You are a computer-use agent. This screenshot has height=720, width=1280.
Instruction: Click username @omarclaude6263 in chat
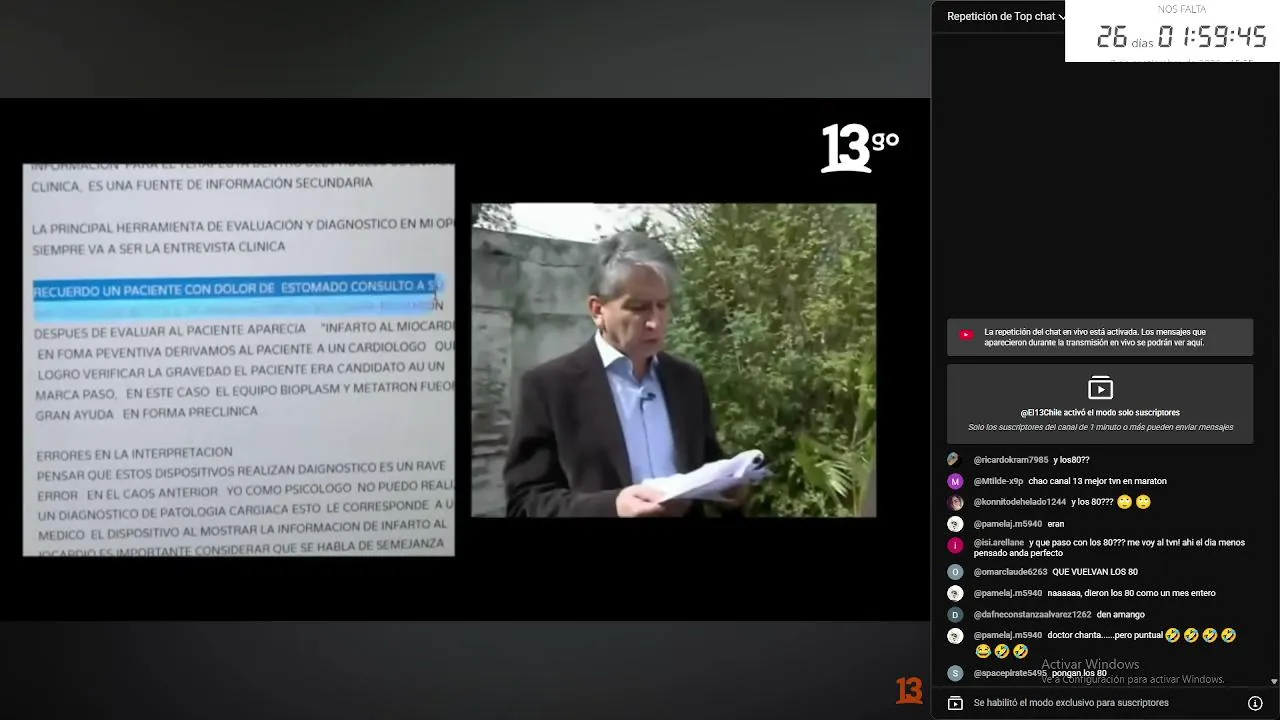(1011, 572)
